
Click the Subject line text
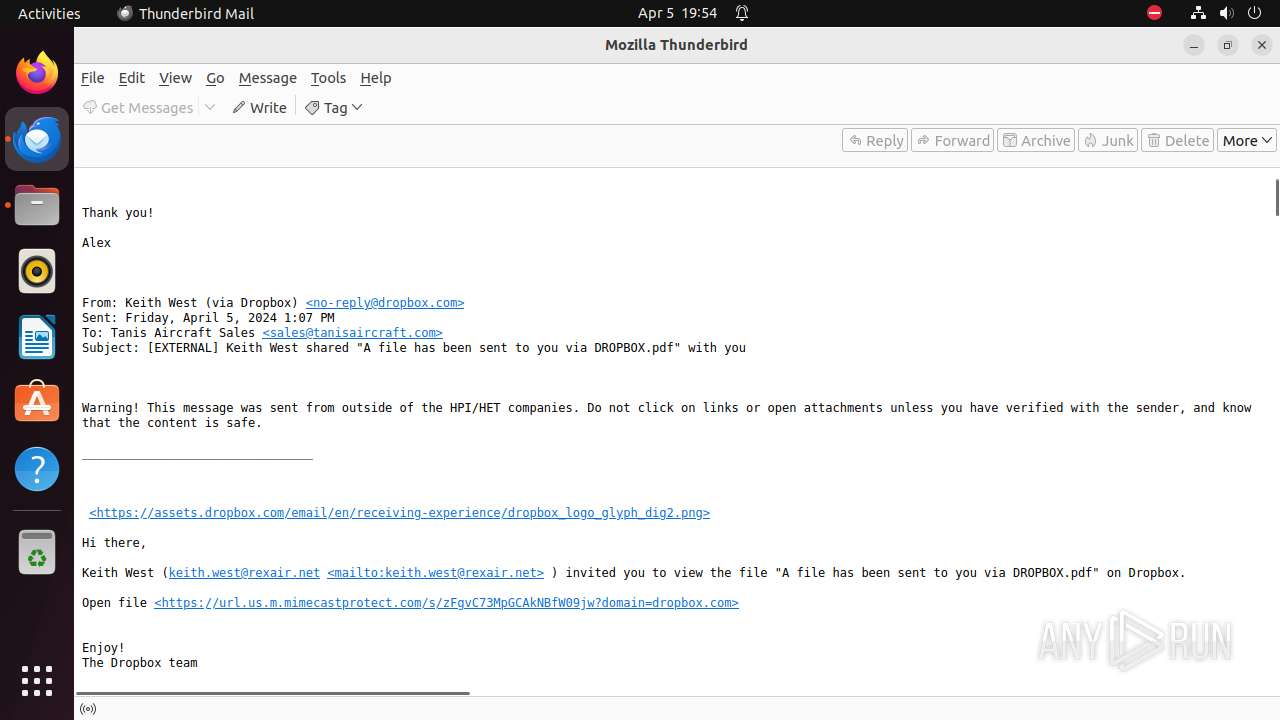[414, 348]
